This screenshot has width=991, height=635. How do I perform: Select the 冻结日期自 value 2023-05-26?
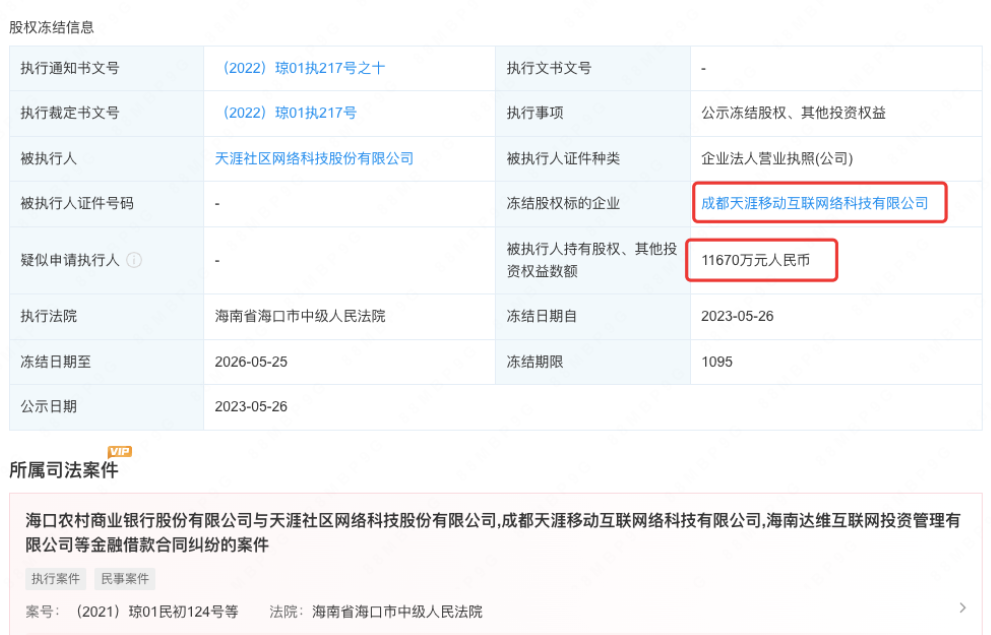coord(737,316)
